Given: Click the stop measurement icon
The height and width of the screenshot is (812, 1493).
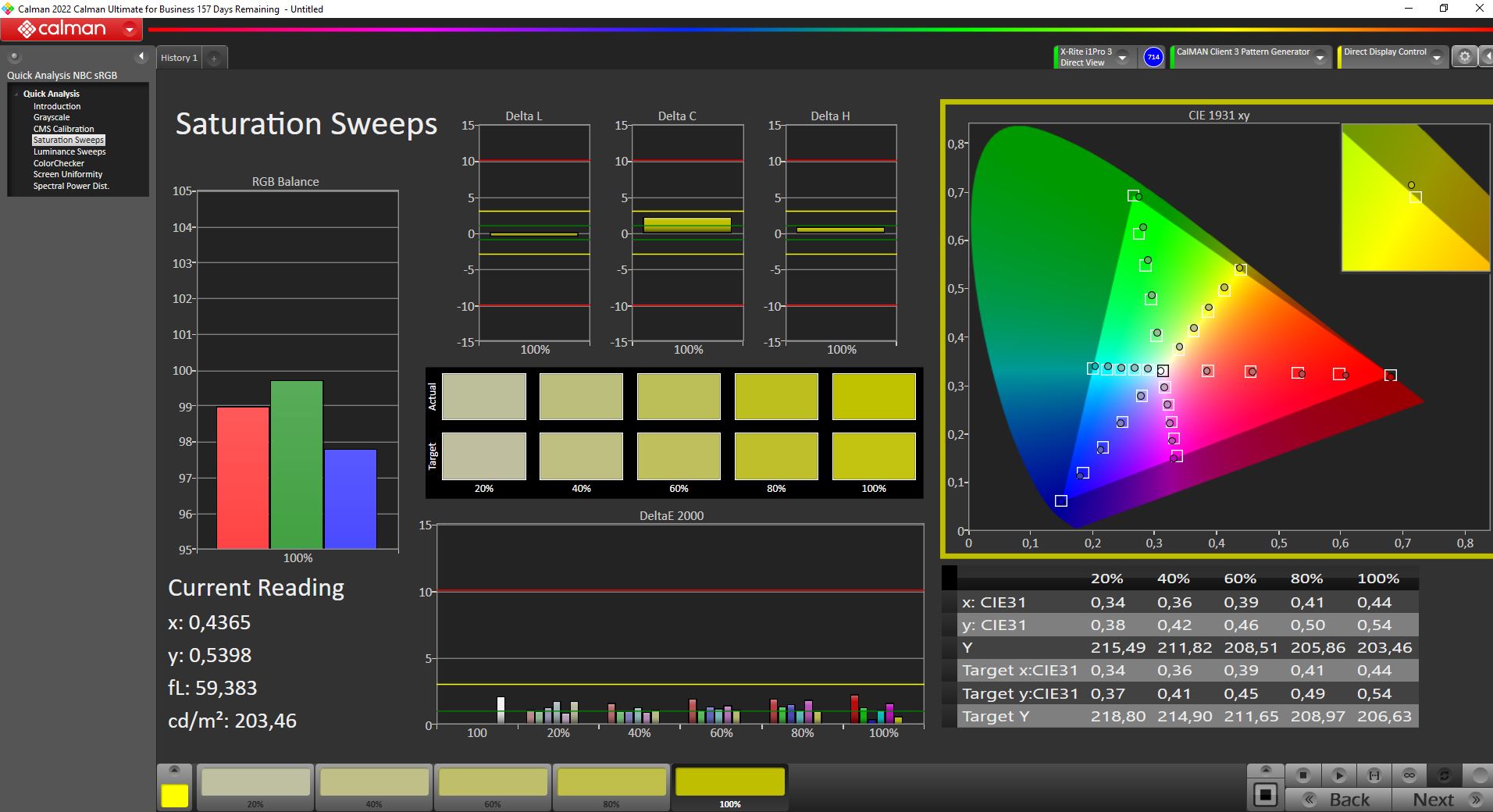Looking at the screenshot, I should click(x=1303, y=775).
